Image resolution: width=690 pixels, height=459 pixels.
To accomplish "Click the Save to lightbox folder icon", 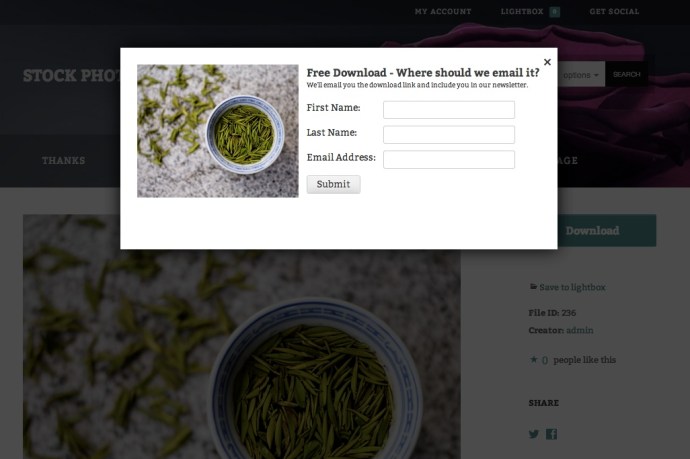I will tap(533, 287).
